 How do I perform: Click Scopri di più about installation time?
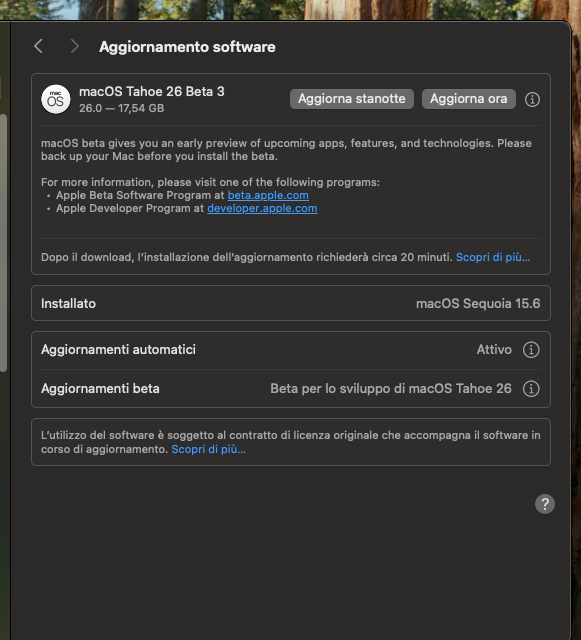tap(493, 257)
